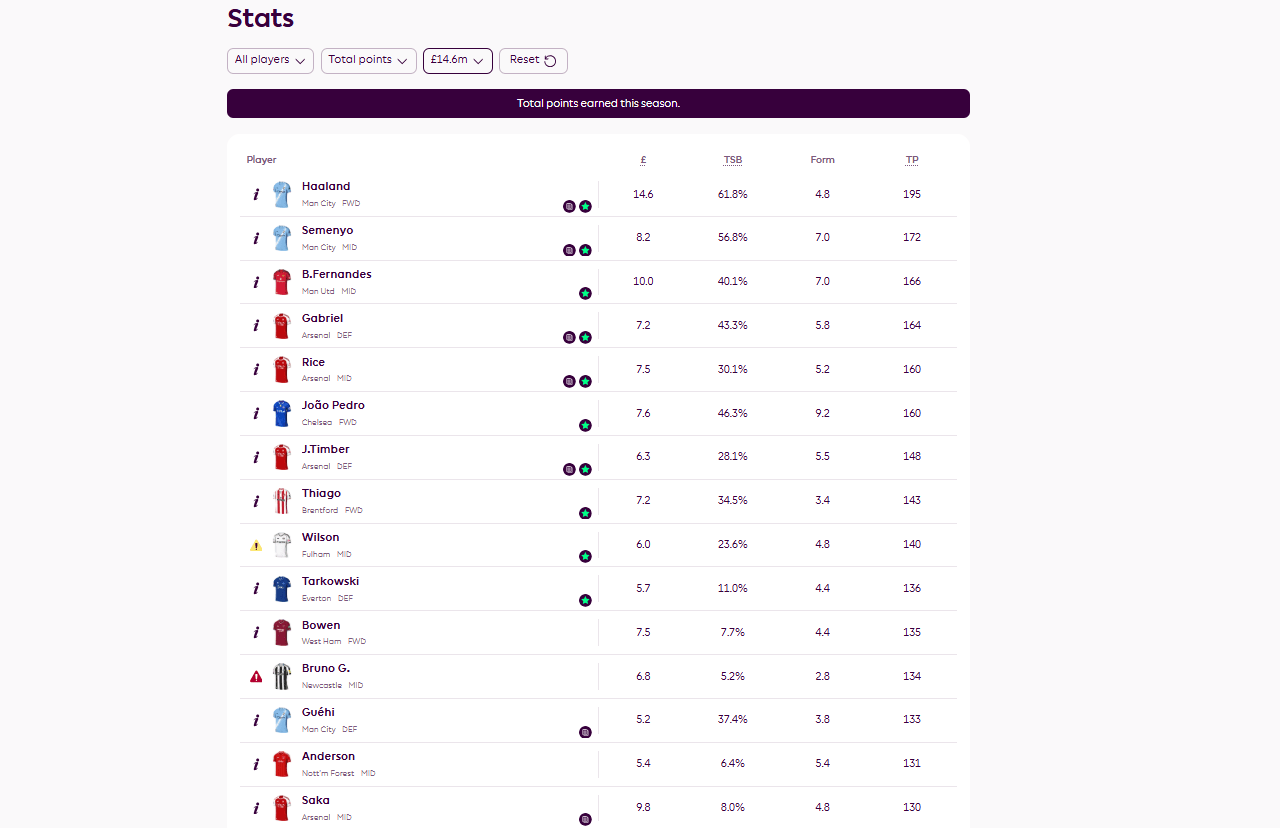
Task: Open Gabriel's player name link
Action: [x=322, y=318]
